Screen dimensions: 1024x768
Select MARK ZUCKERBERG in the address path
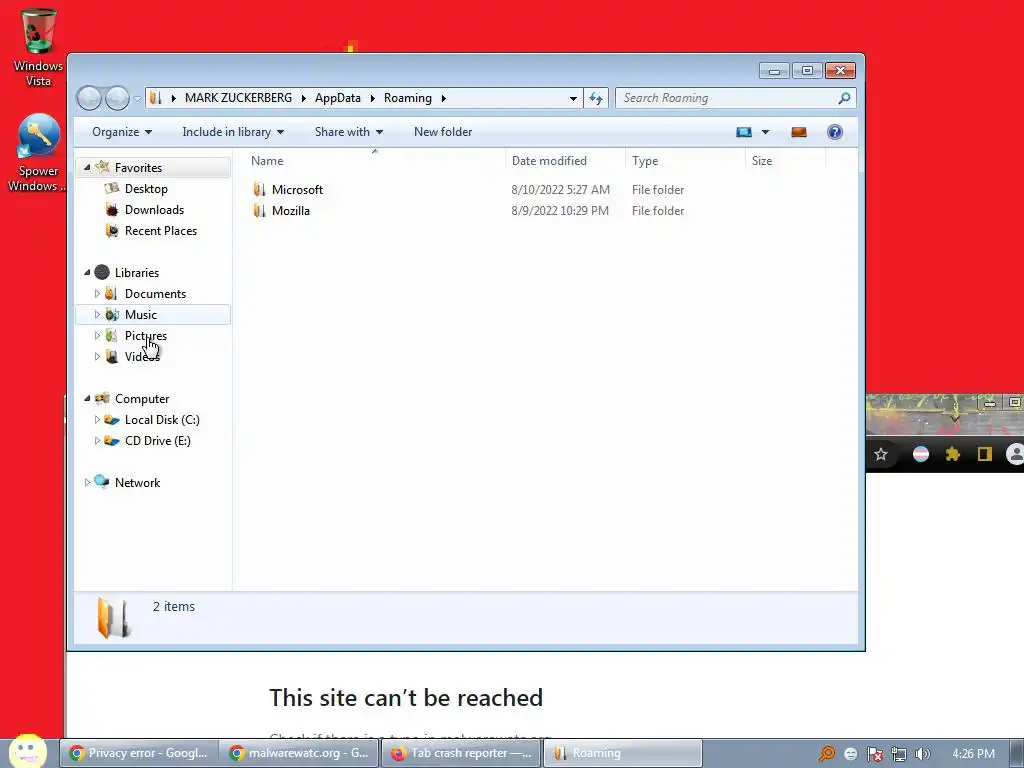[x=238, y=98]
